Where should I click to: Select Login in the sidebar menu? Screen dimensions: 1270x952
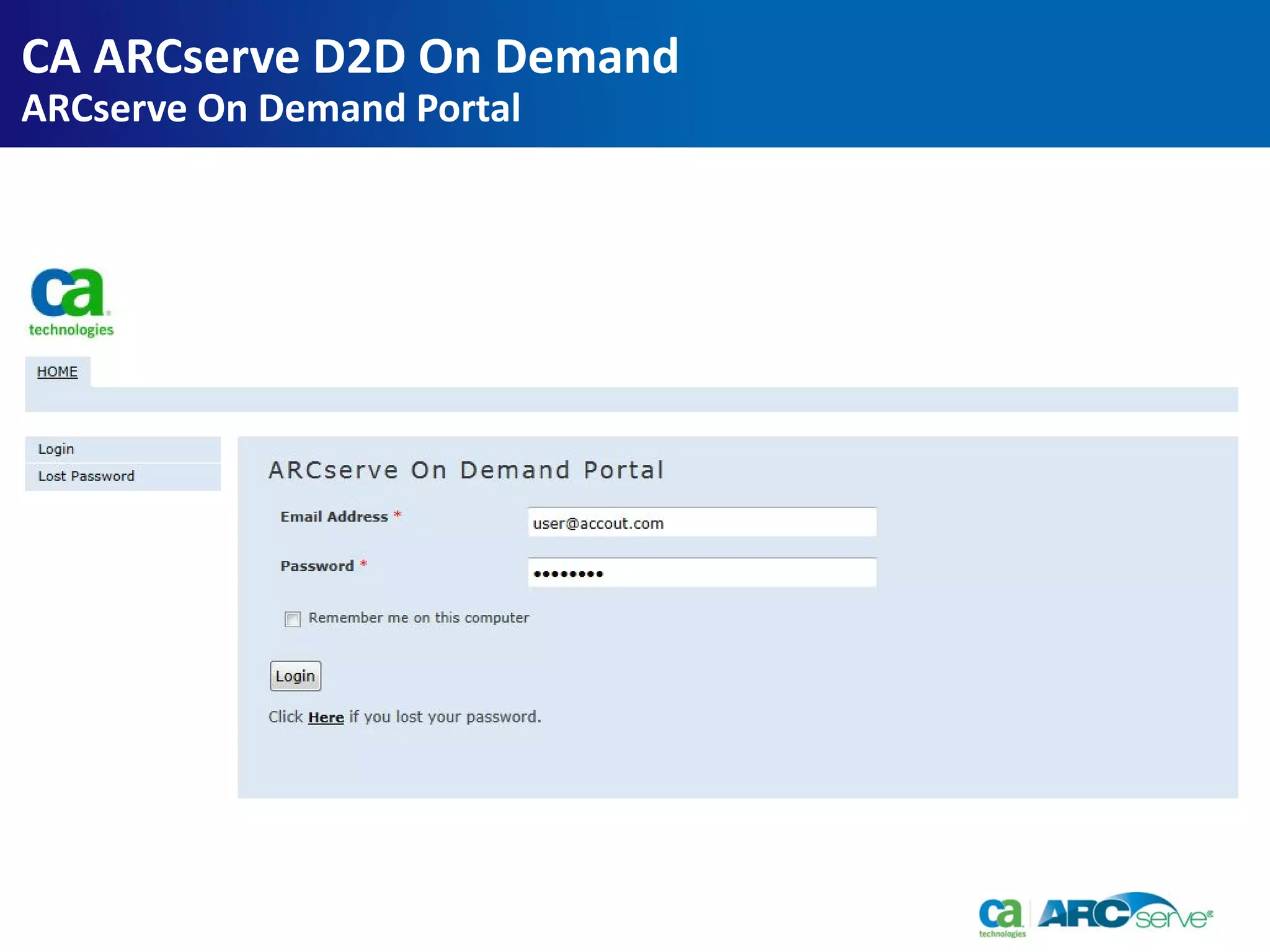(x=123, y=449)
